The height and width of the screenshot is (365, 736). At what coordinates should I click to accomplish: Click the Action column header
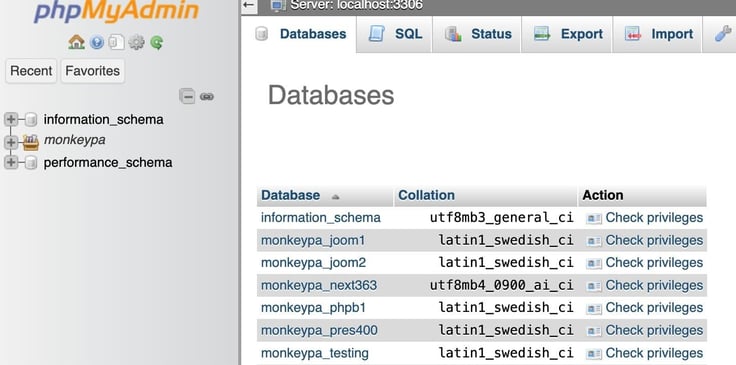[x=603, y=195]
